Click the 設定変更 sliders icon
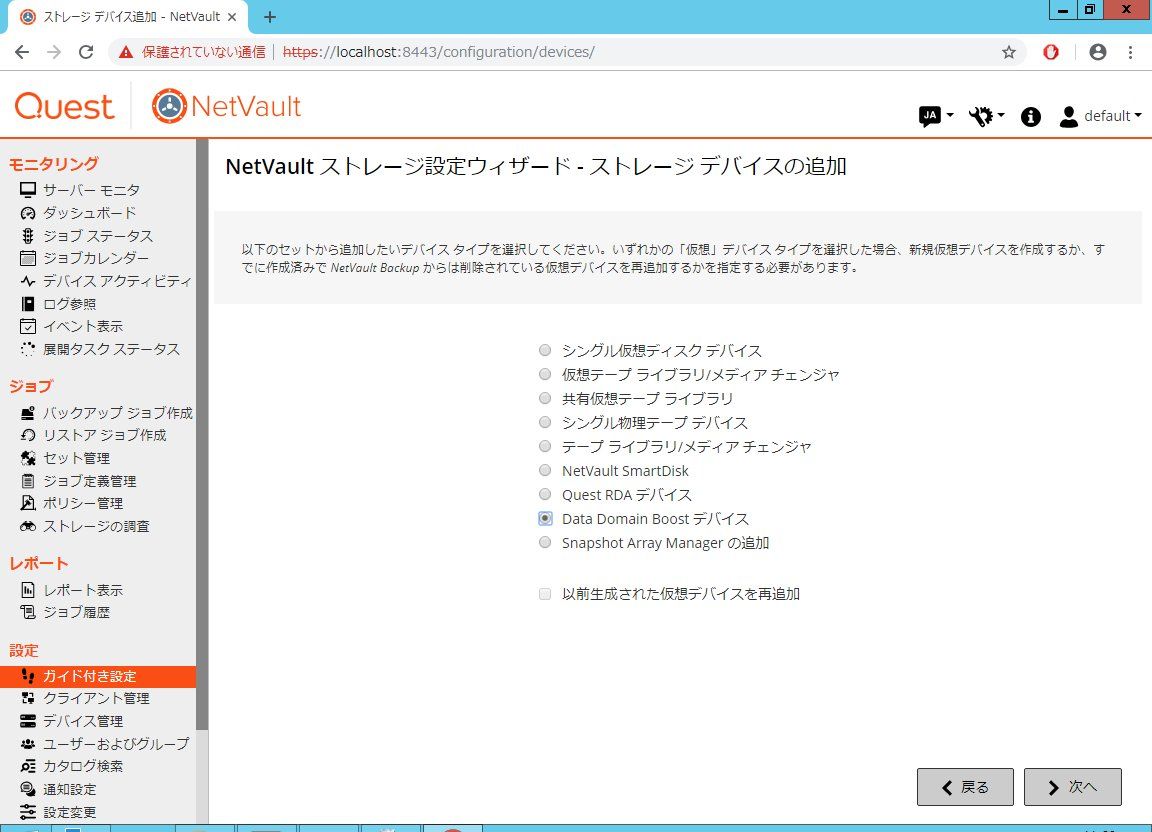1152x832 pixels. [x=28, y=812]
